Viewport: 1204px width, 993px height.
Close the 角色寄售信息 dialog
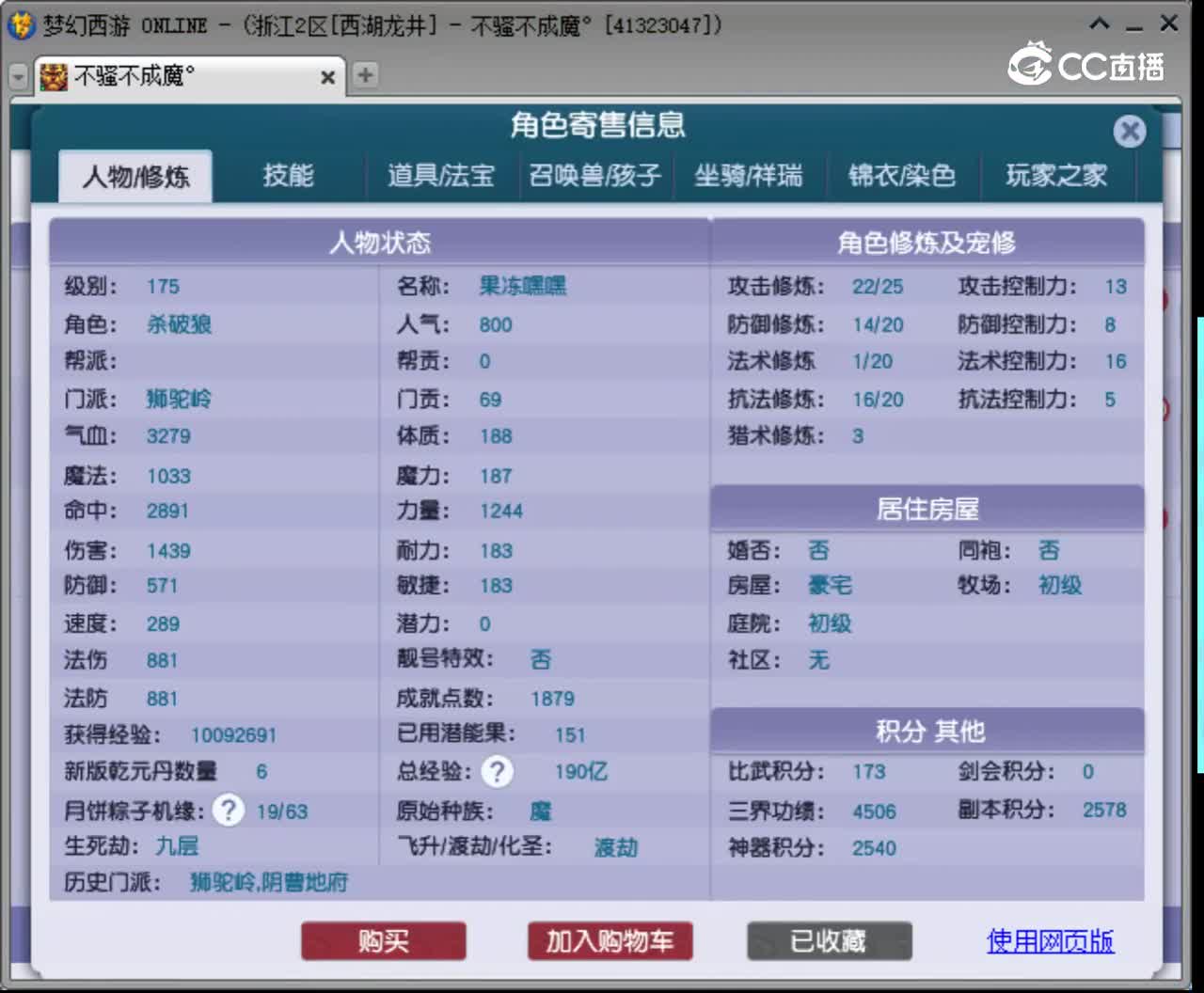pos(1130,131)
